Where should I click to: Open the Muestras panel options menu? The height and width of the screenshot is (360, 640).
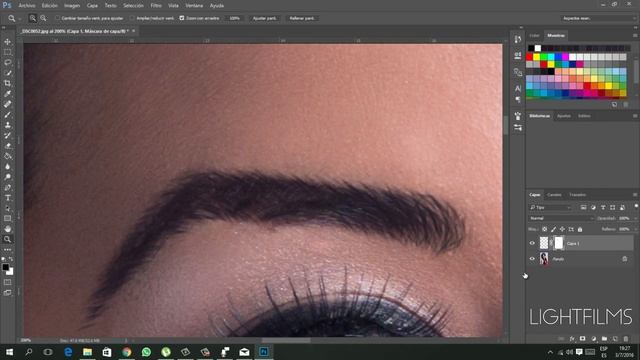[x=635, y=36]
